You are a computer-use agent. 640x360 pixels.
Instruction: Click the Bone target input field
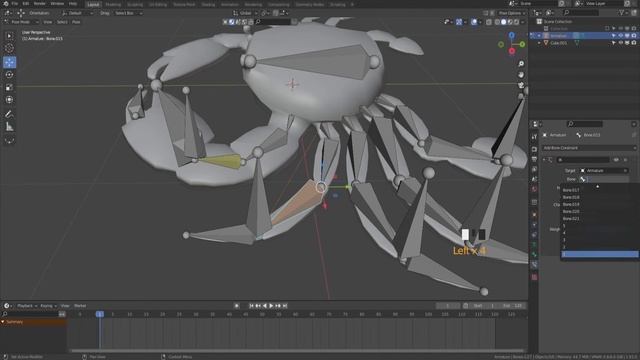pyautogui.click(x=604, y=180)
